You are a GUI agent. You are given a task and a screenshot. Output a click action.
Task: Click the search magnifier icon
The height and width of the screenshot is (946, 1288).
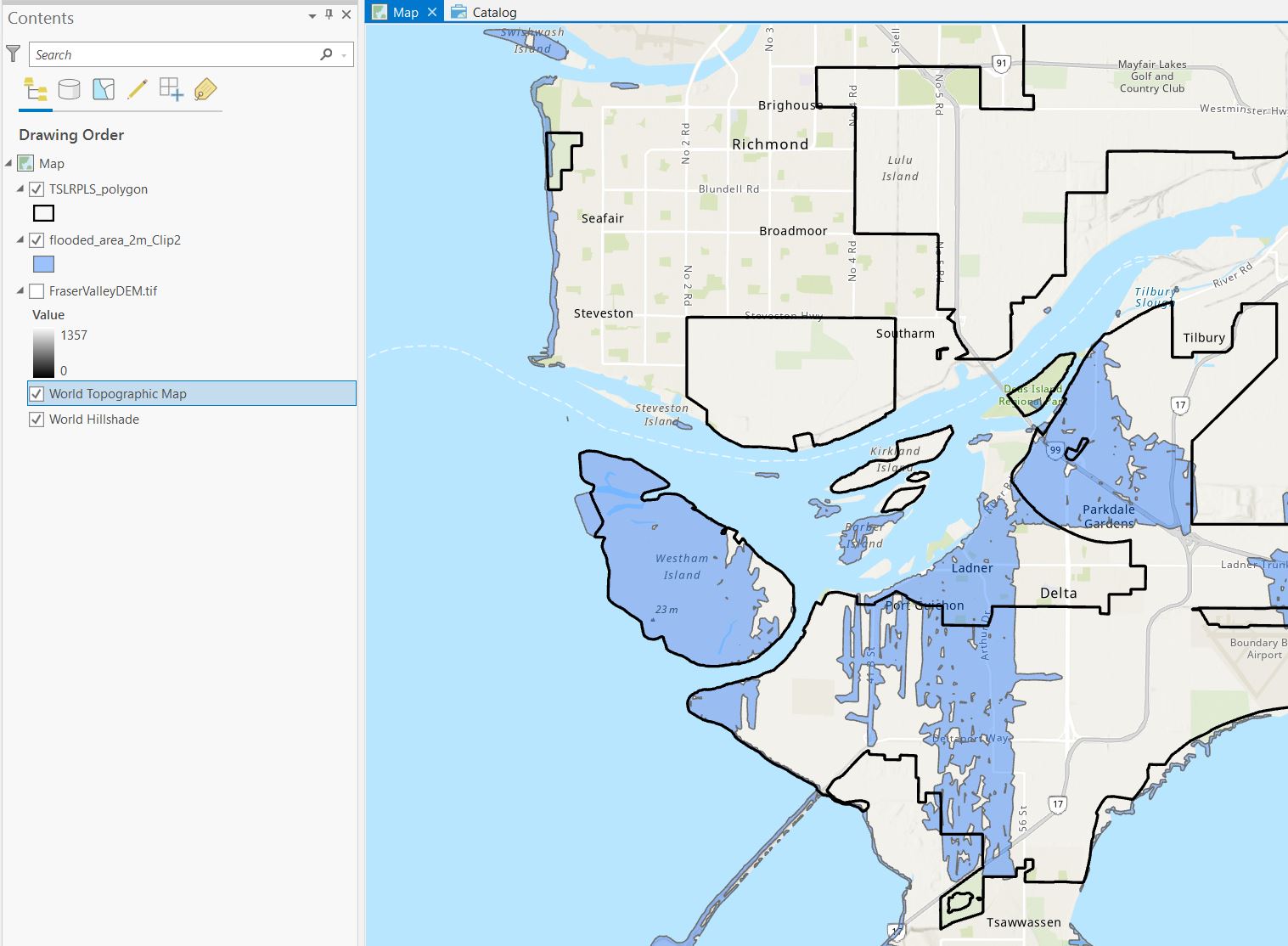[326, 54]
